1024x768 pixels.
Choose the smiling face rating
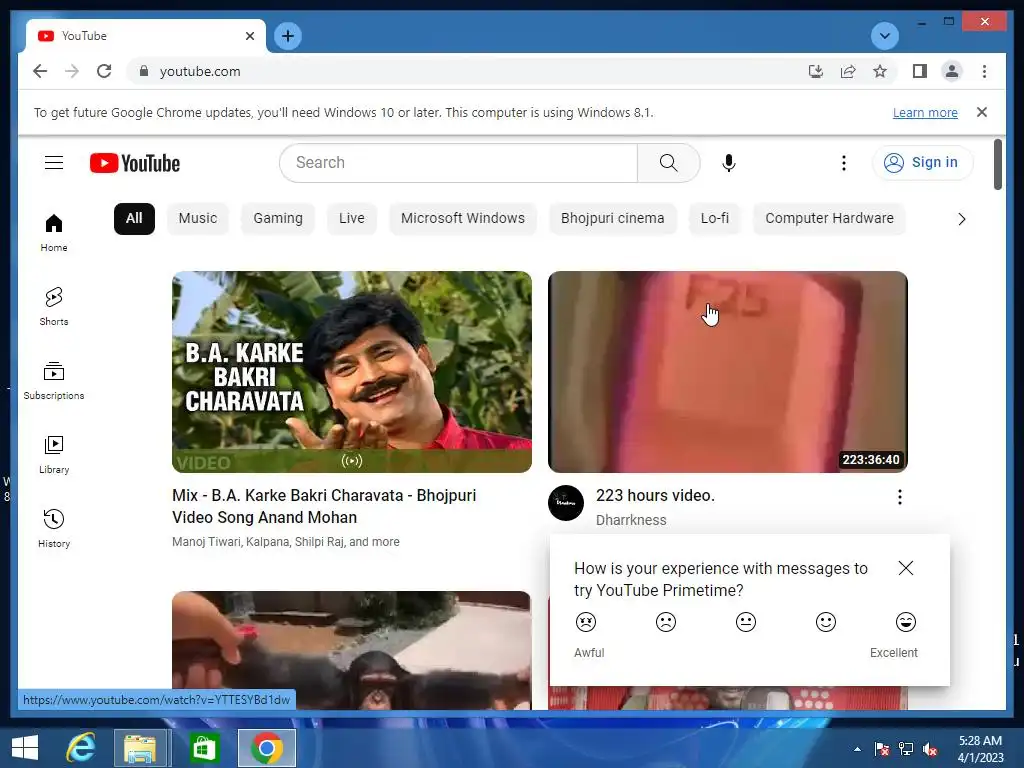(825, 622)
